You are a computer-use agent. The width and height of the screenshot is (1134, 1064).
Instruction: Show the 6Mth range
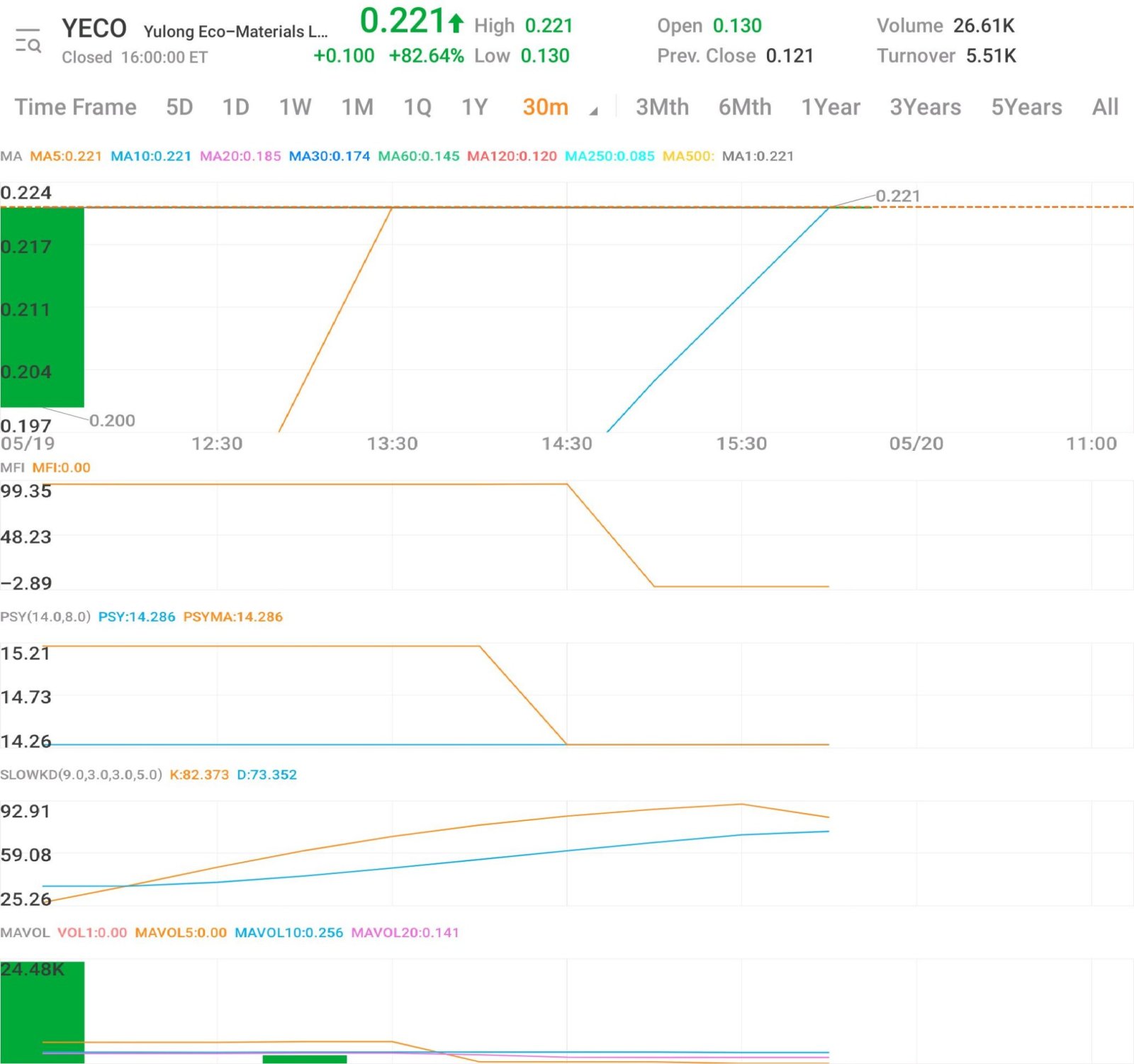pos(745,107)
